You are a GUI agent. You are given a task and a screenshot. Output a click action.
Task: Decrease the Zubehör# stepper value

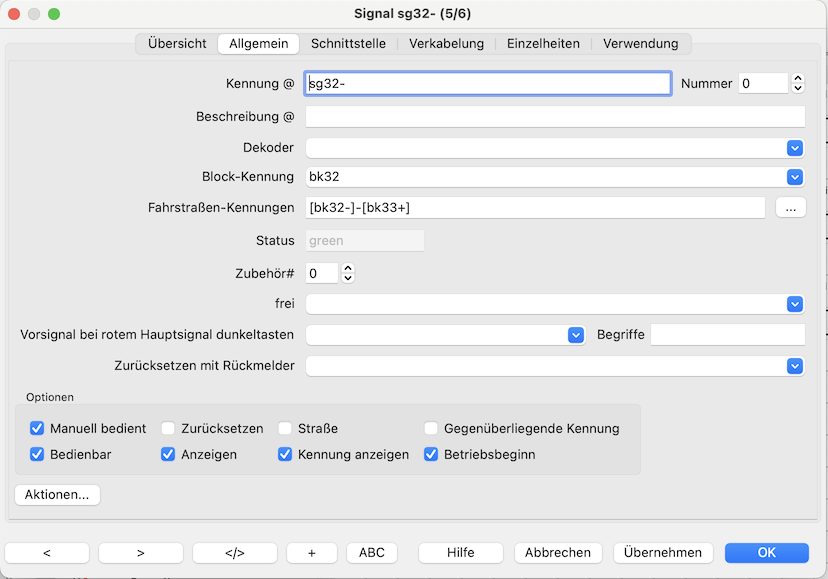pos(348,278)
